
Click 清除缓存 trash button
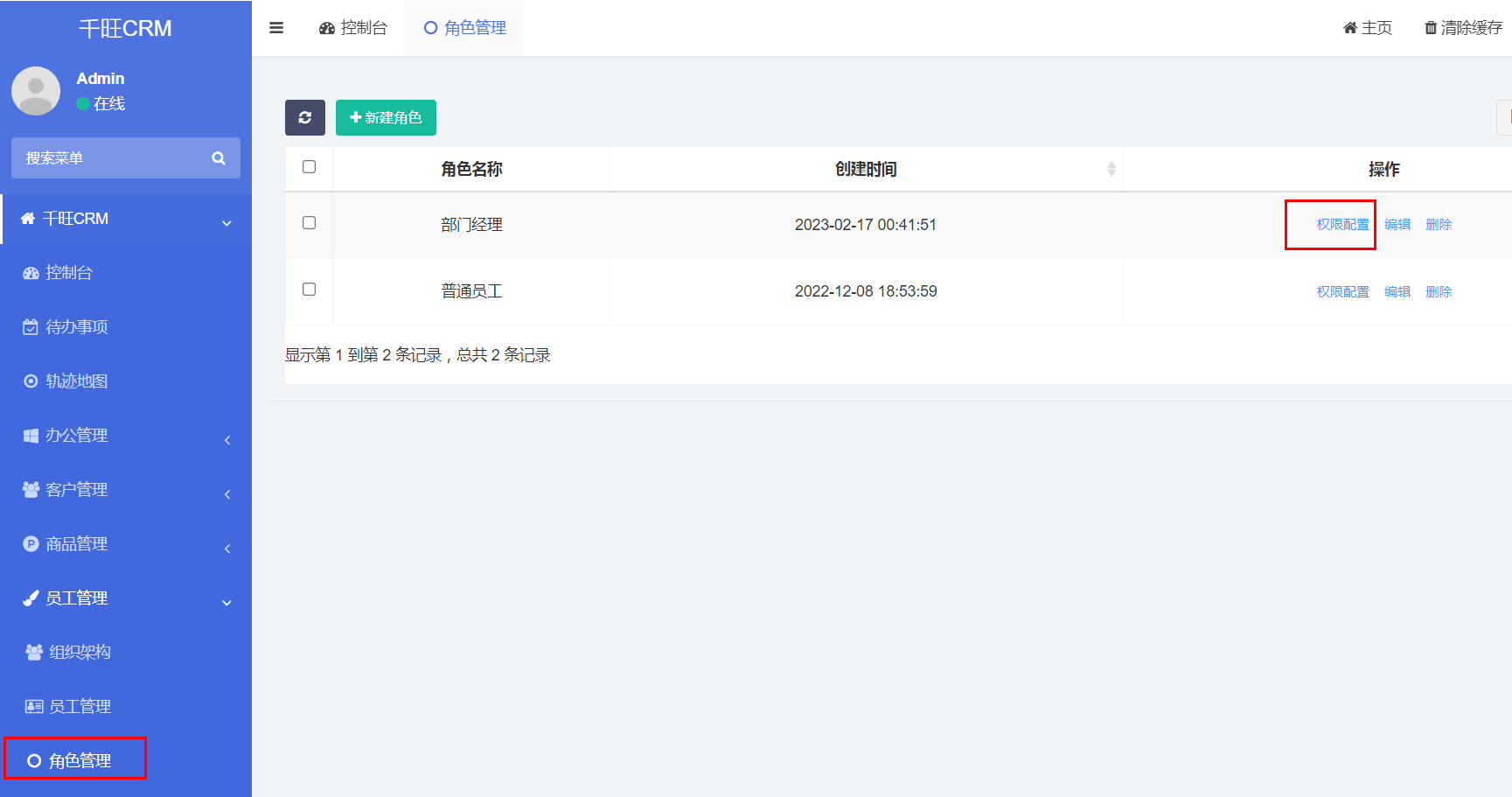click(1464, 28)
